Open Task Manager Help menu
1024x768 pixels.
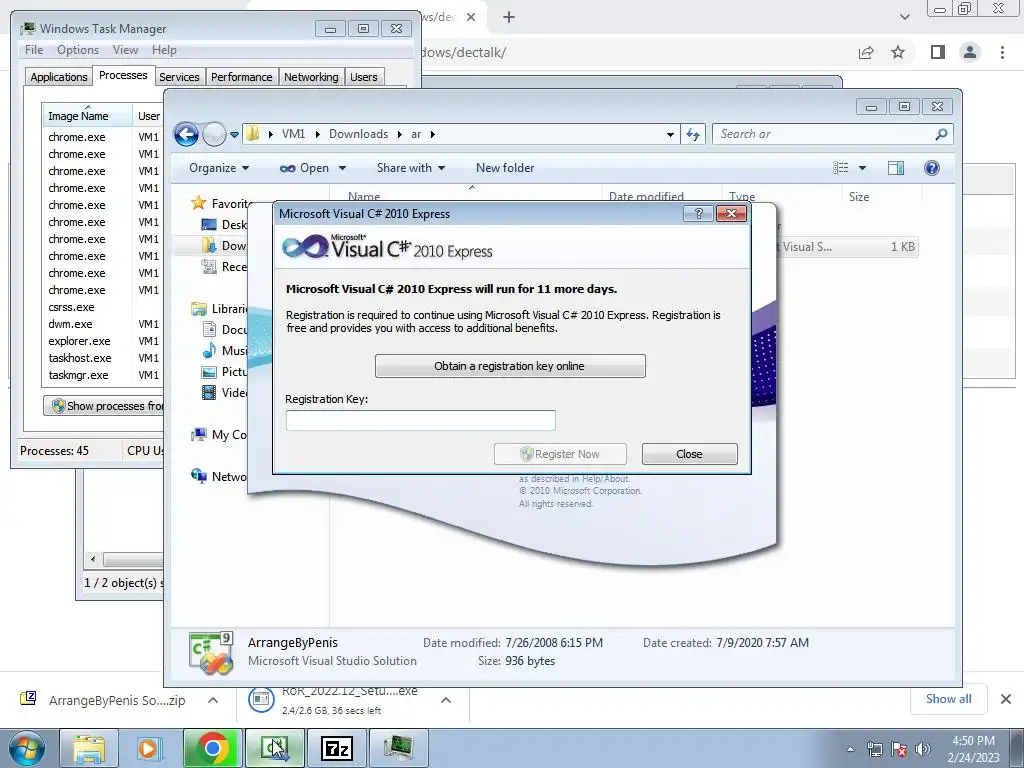(164, 50)
